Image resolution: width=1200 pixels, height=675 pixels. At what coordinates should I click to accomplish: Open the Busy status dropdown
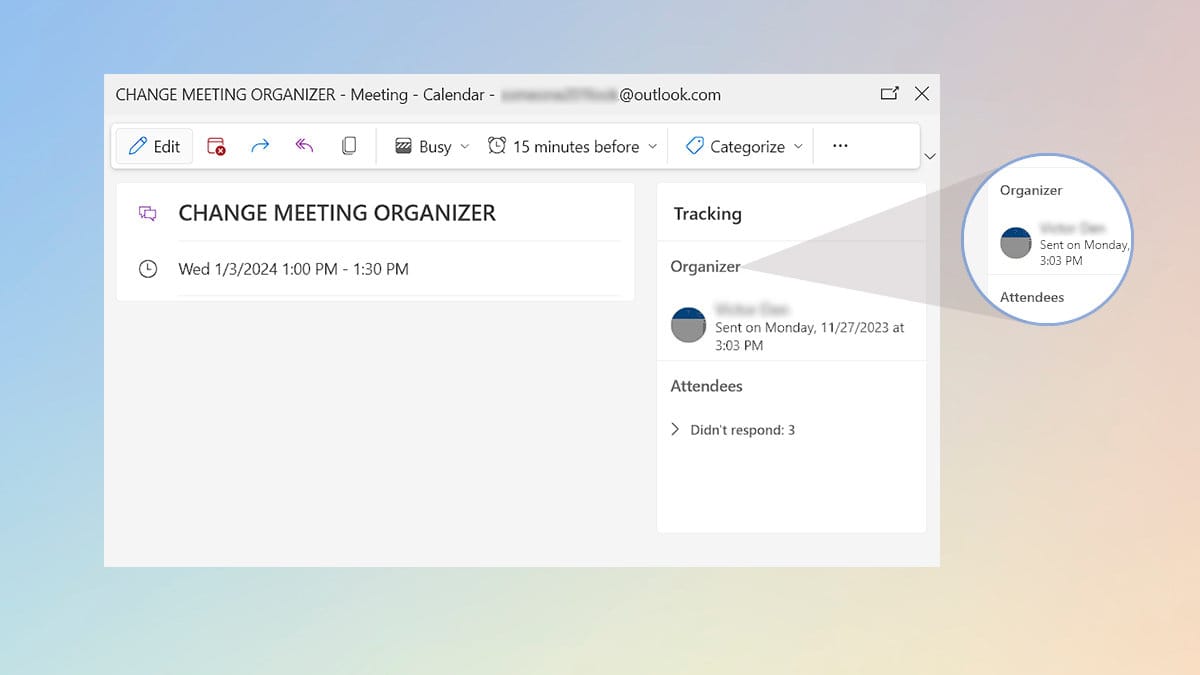point(431,146)
